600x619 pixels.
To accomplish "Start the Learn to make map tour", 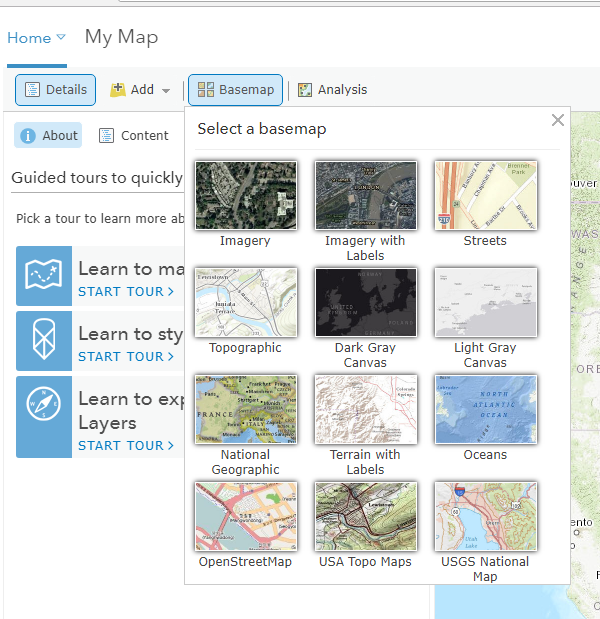I will [126, 292].
